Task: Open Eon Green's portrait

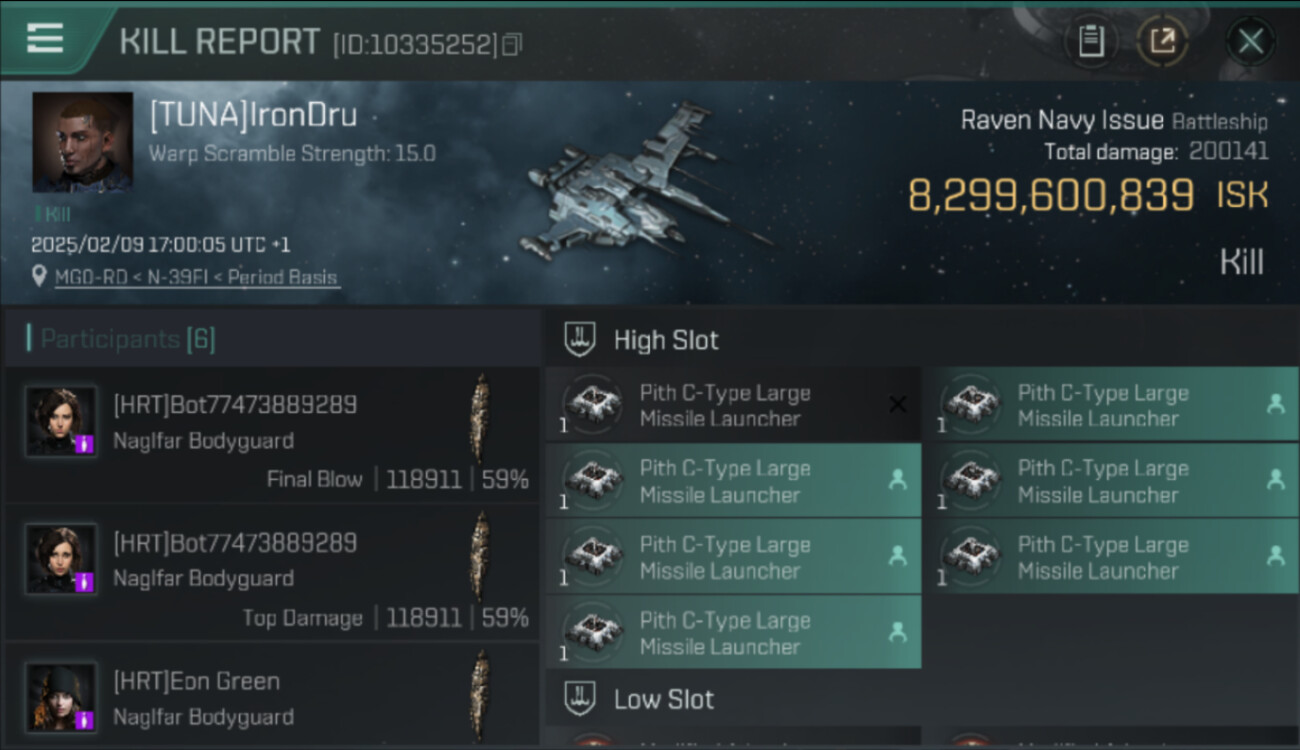Action: click(61, 697)
